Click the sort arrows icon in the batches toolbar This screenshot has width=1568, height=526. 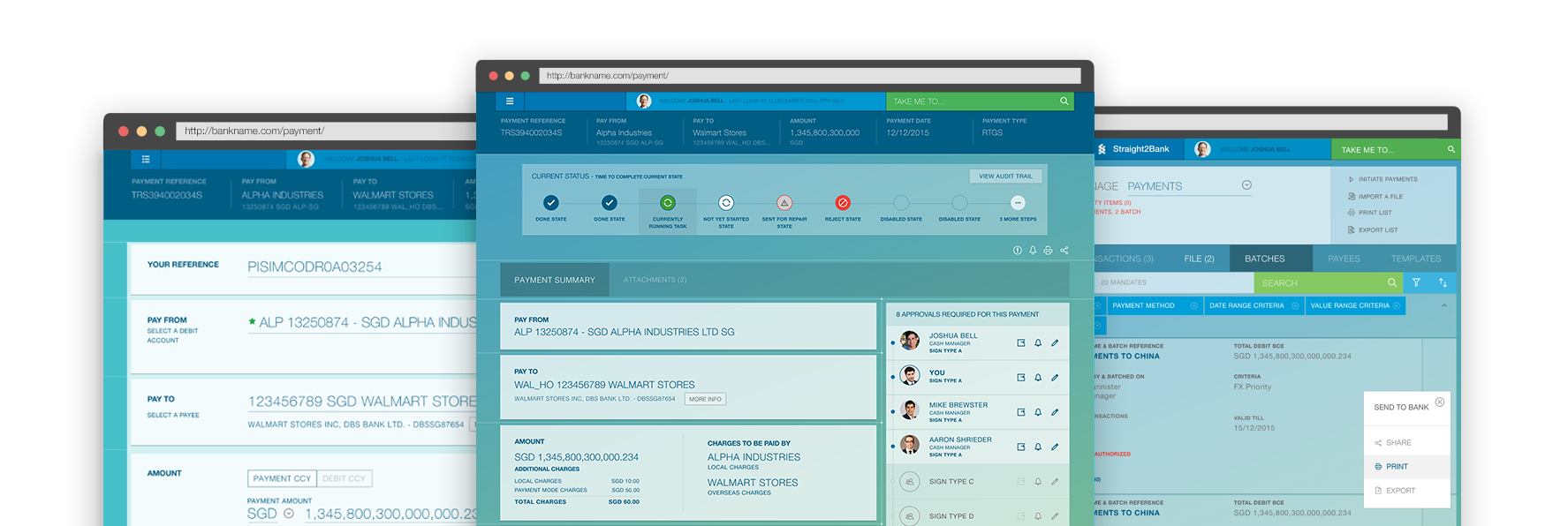click(x=1443, y=283)
